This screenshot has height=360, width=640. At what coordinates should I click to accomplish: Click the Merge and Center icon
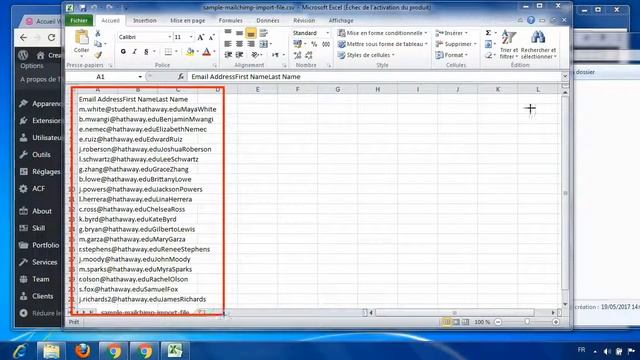[264, 44]
